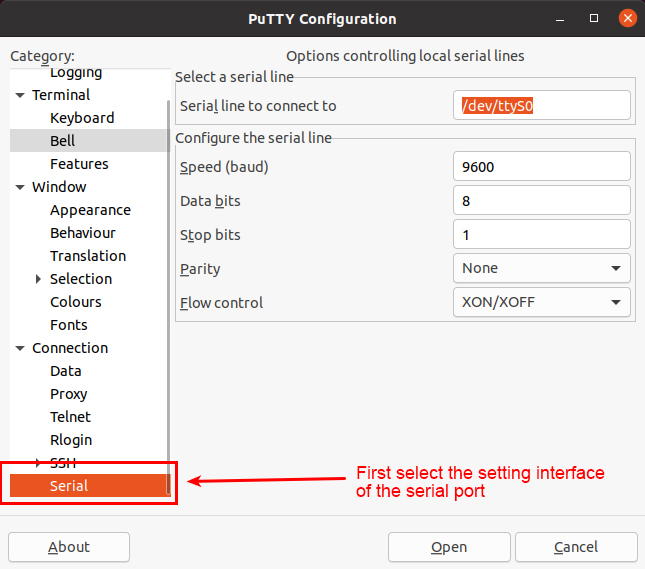Click the Speed (baud) input field
The height and width of the screenshot is (569, 645).
[541, 167]
